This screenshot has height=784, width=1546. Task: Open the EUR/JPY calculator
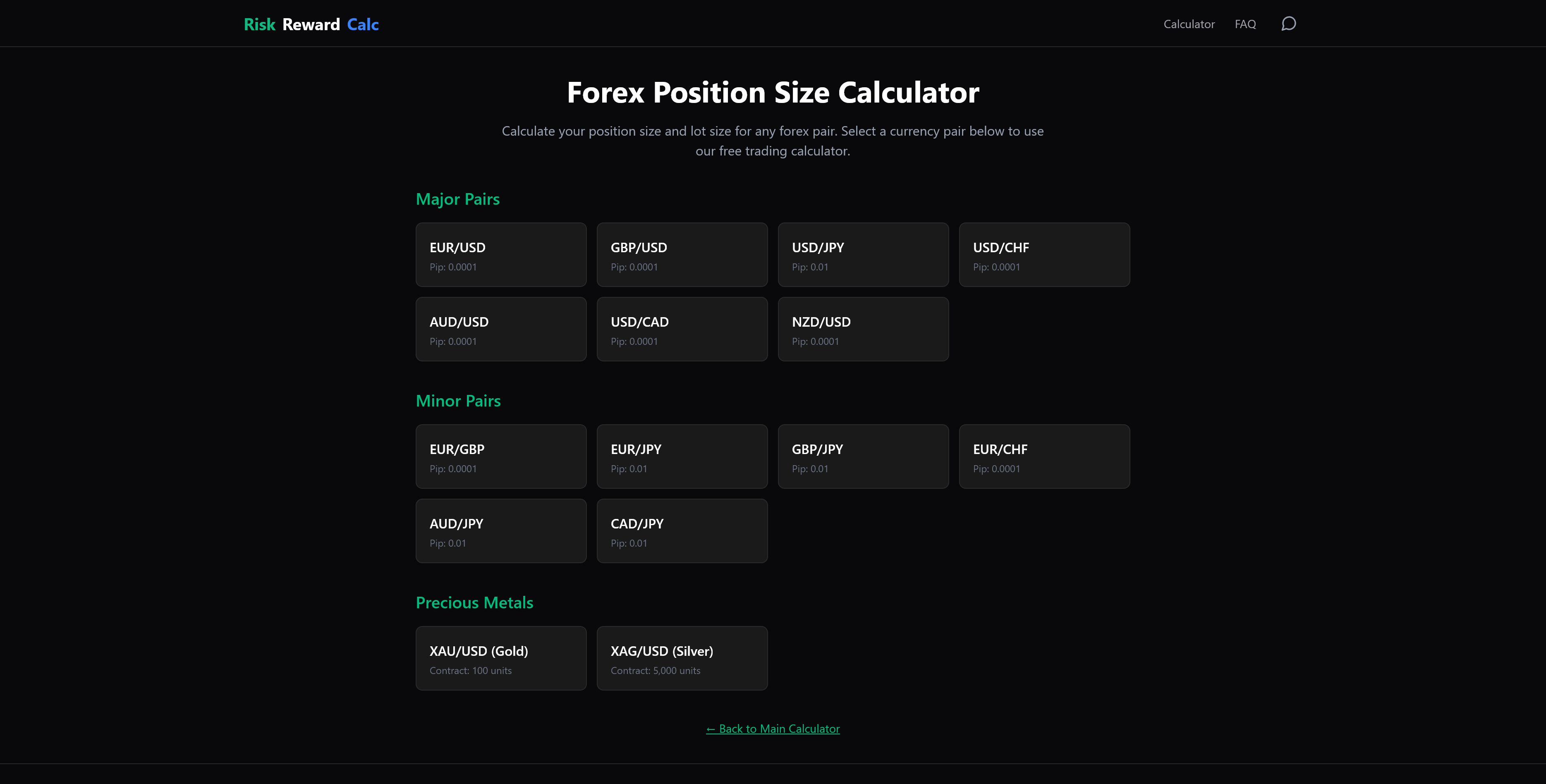point(682,456)
